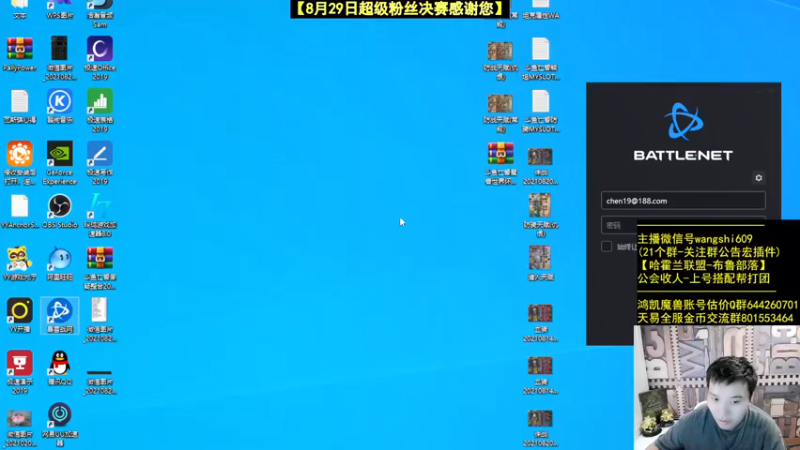Viewport: 800px width, 450px height.
Task: Select the white document WeChat image beside Battle.net shortcut
Action: [100, 320]
